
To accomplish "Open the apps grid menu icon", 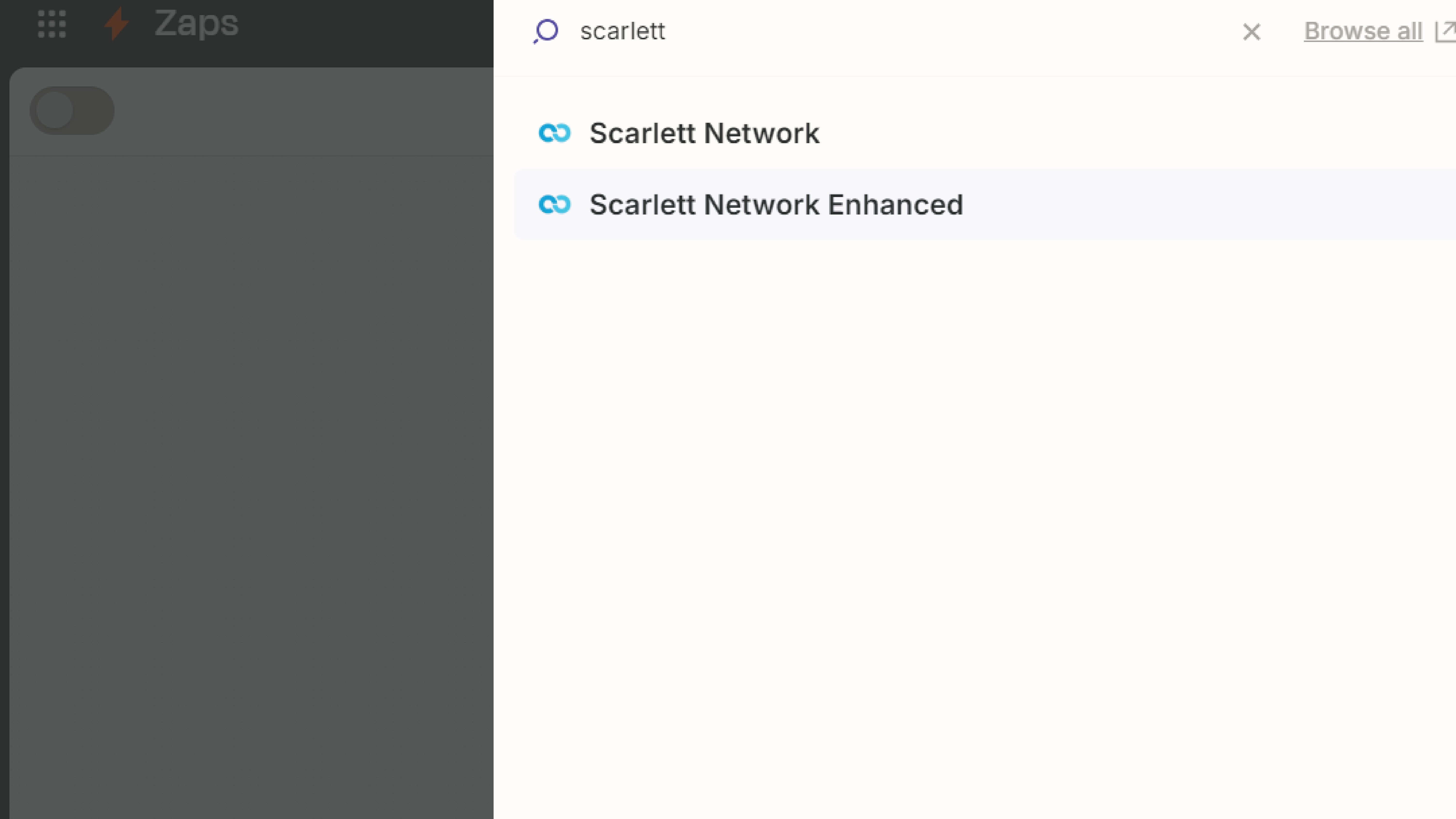I will (51, 24).
